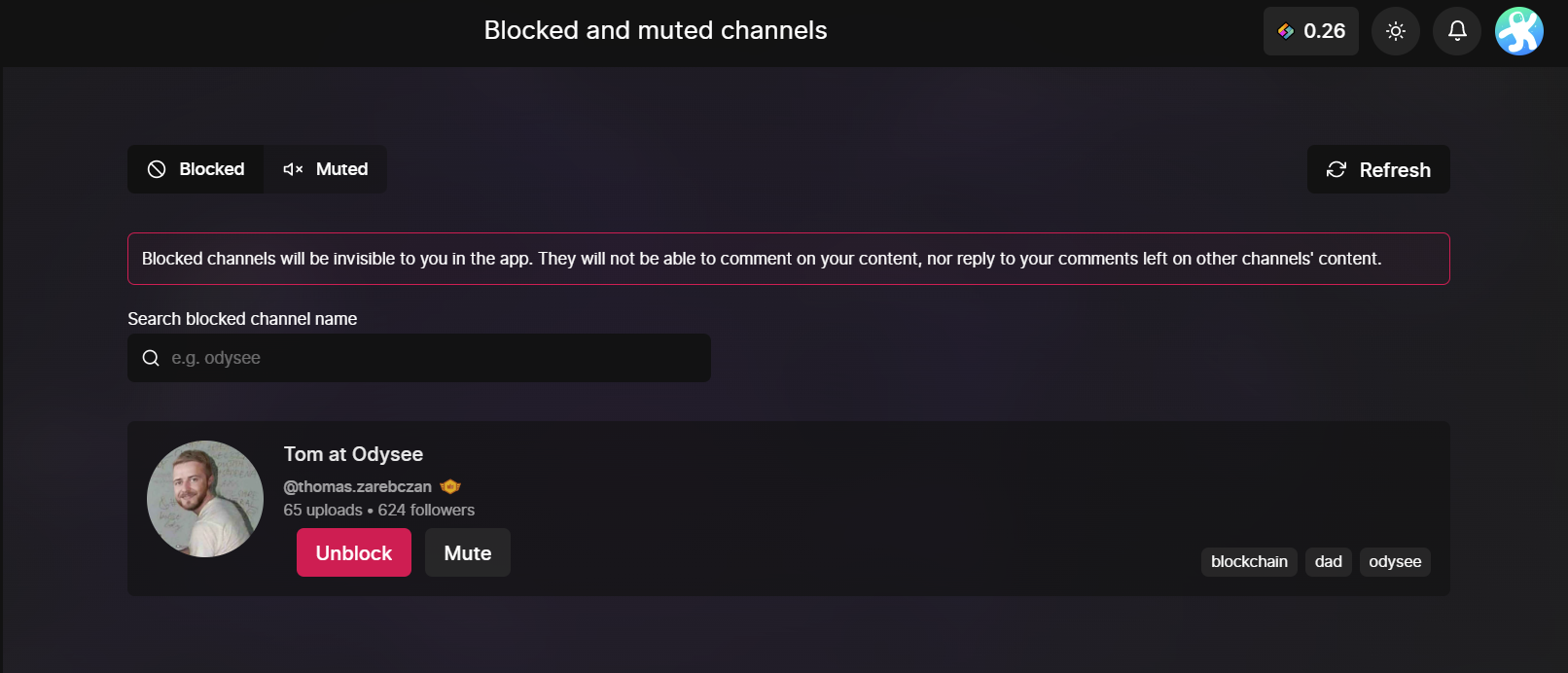This screenshot has width=1568, height=673.
Task: Mute the Tom at Odysee channel
Action: tap(468, 552)
